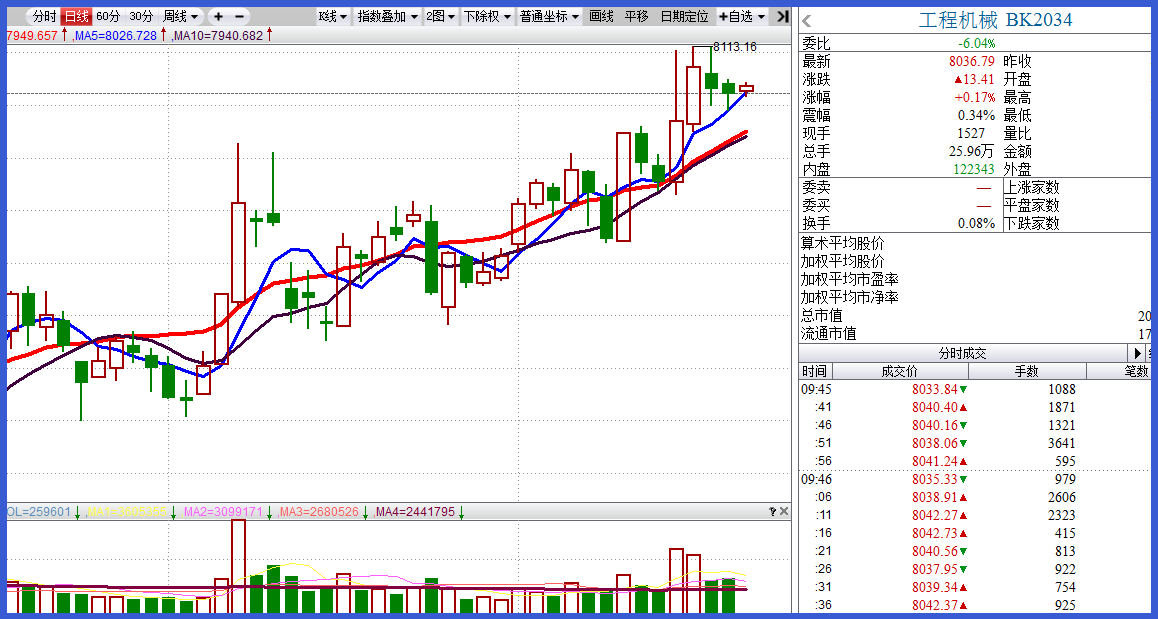
Task: Close the volume indicator sub-panel
Action: pyautogui.click(x=784, y=511)
